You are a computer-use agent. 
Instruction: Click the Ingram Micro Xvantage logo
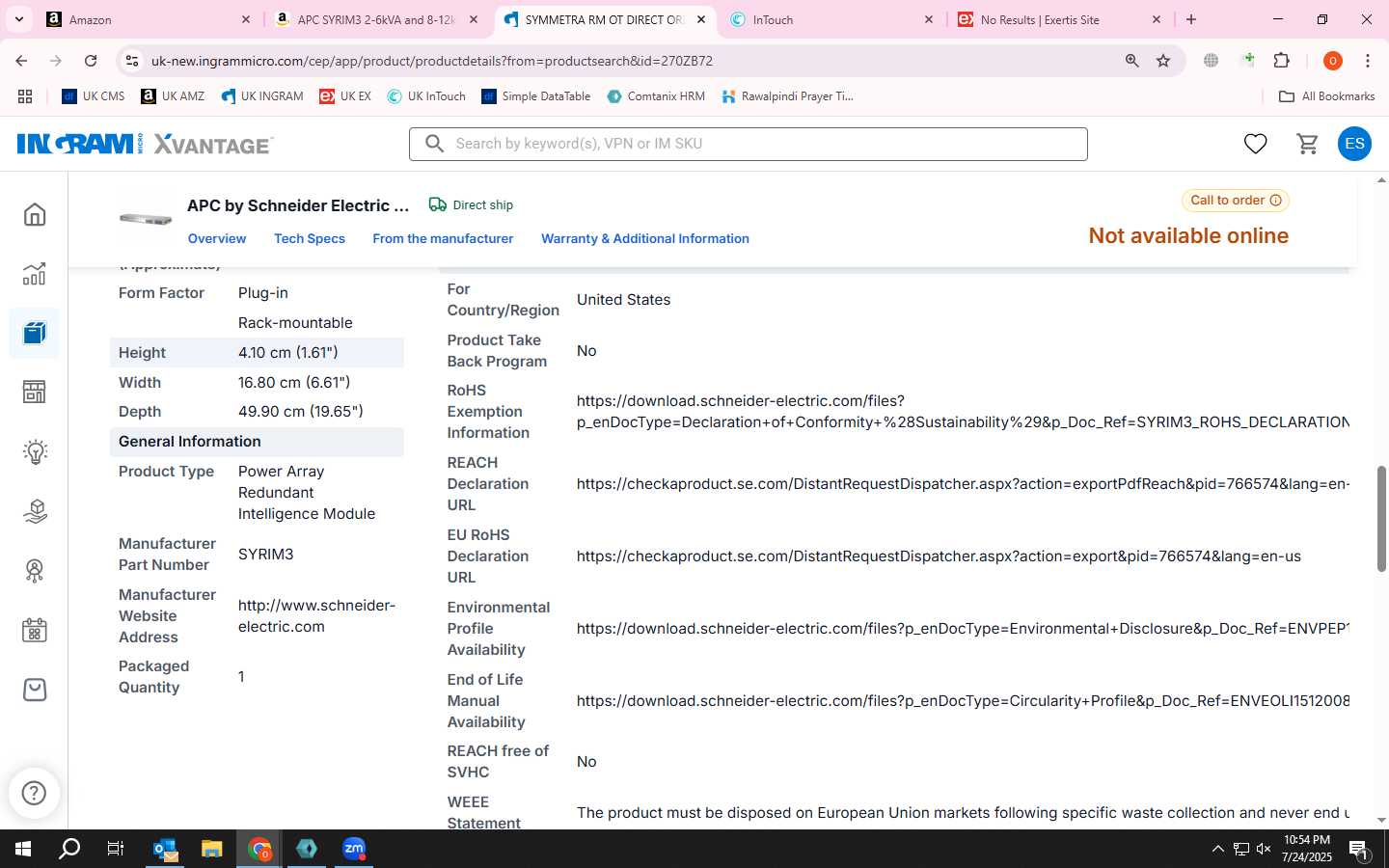[x=146, y=144]
